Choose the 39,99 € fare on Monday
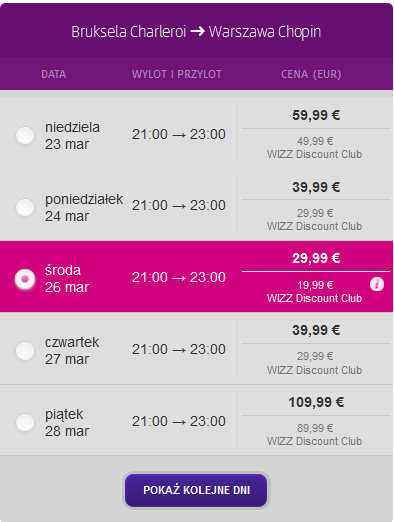Image resolution: width=394 pixels, height=522 pixels. point(316,187)
